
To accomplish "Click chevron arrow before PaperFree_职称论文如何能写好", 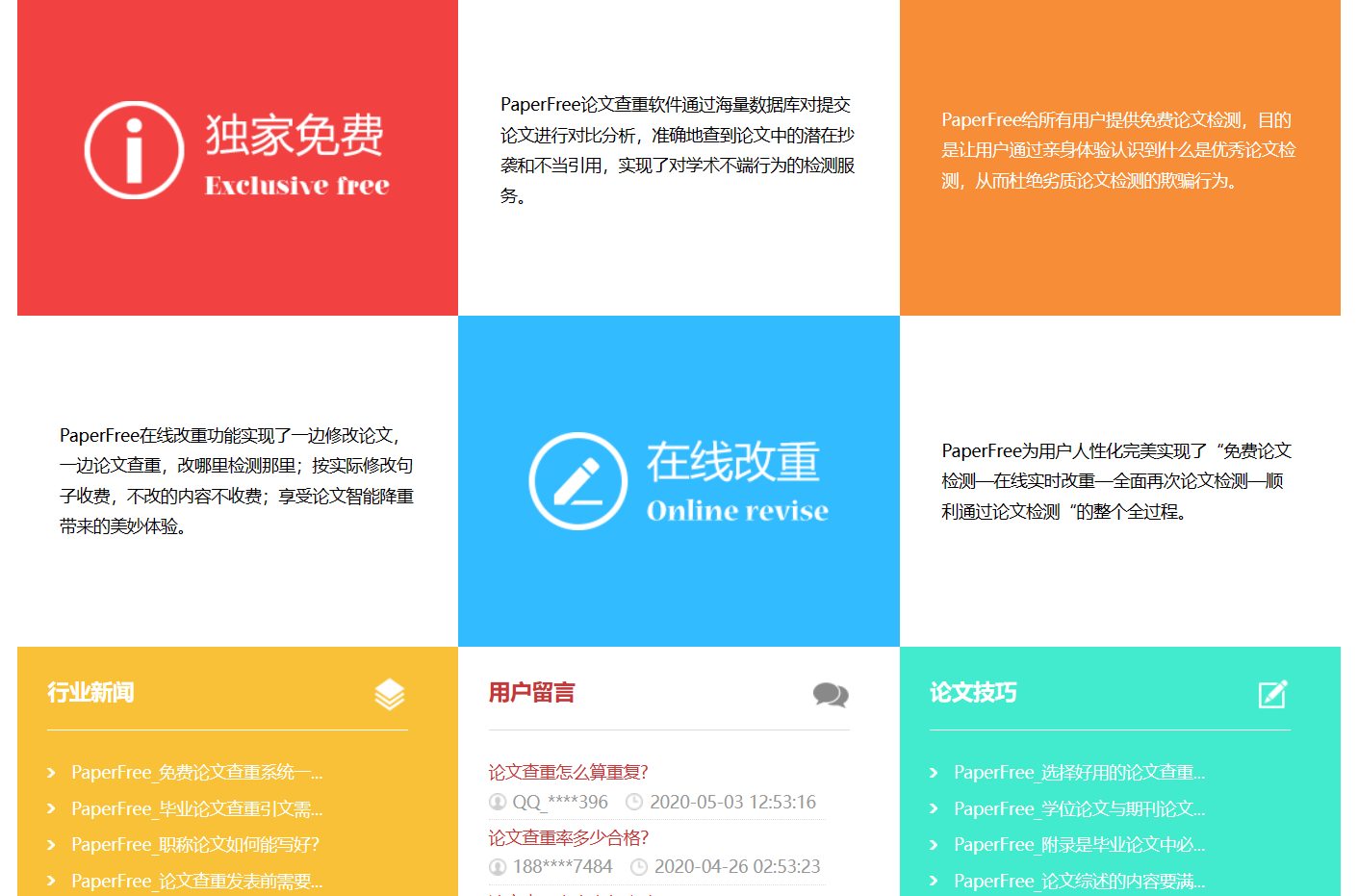I will click(52, 845).
